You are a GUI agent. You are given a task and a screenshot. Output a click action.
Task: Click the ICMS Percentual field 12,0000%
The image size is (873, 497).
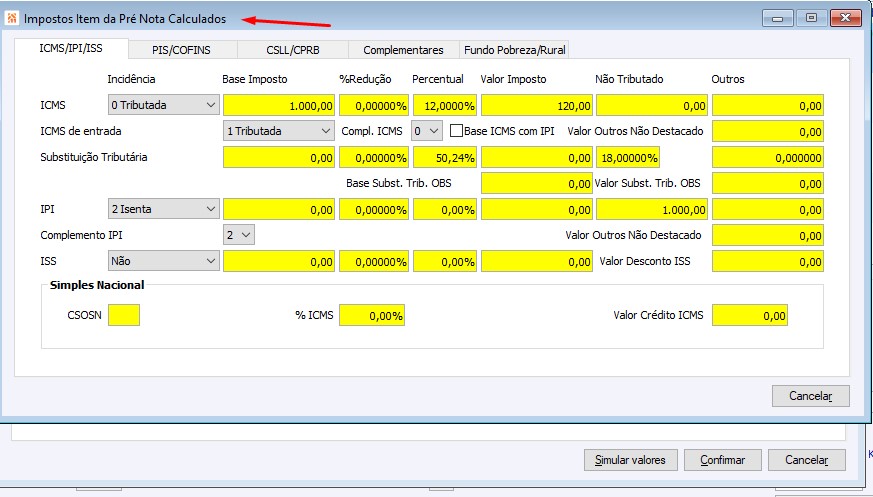[x=445, y=105]
